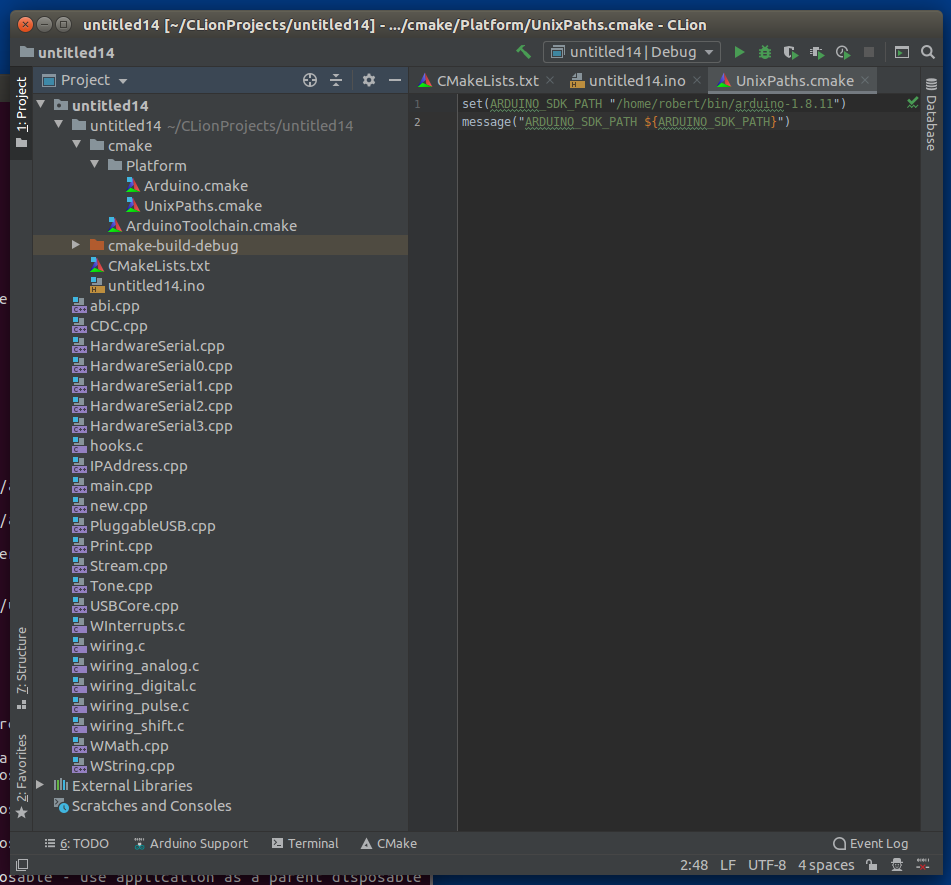Click the green inspection checkmark in editor

[912, 103]
